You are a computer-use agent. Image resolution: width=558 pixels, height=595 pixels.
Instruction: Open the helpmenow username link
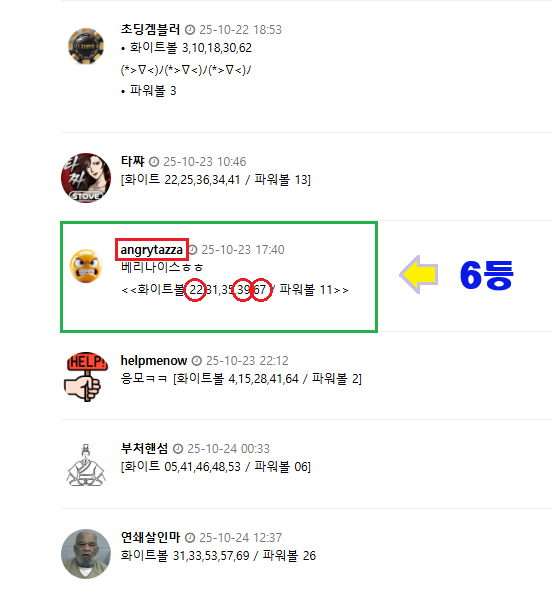(154, 360)
